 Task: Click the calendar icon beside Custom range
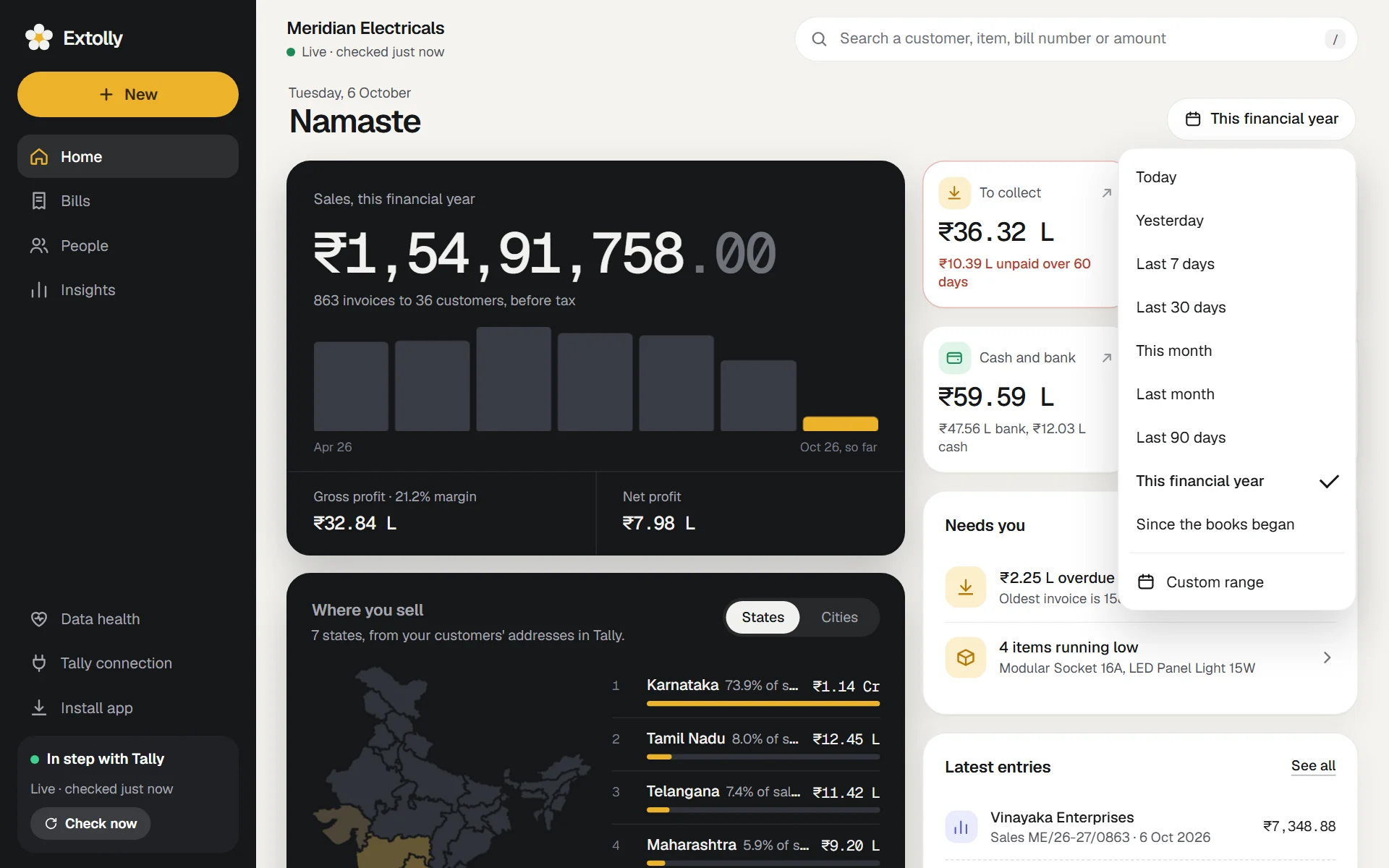click(x=1146, y=582)
